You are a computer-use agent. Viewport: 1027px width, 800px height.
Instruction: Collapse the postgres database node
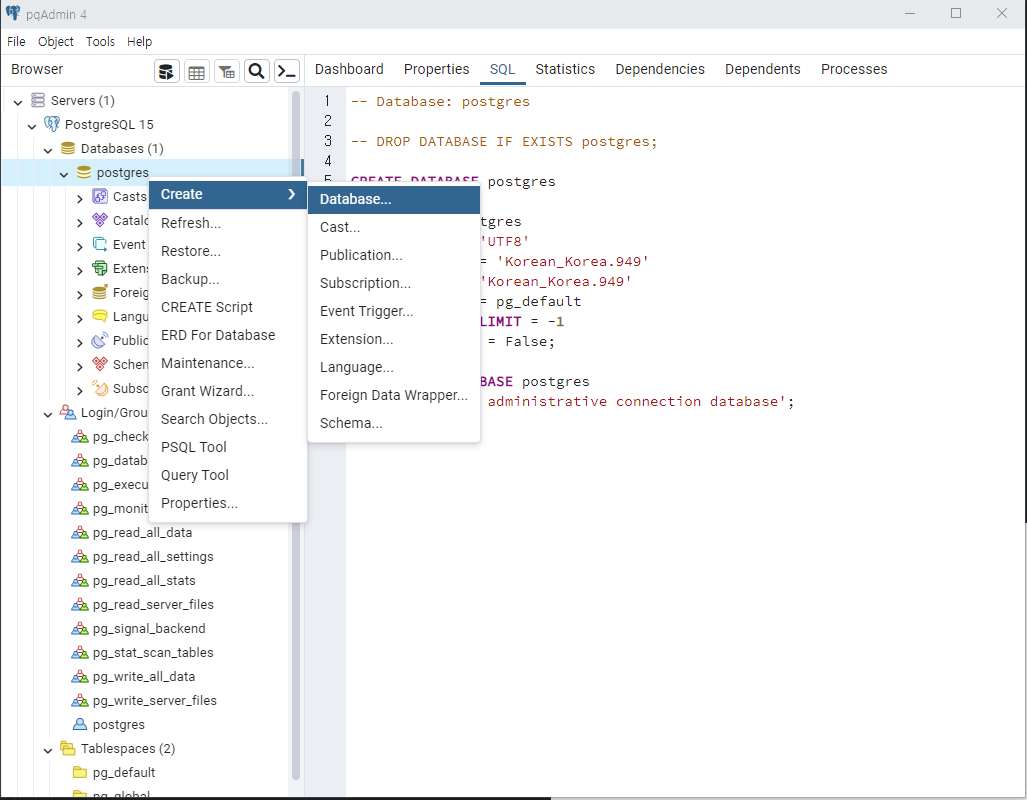[64, 174]
